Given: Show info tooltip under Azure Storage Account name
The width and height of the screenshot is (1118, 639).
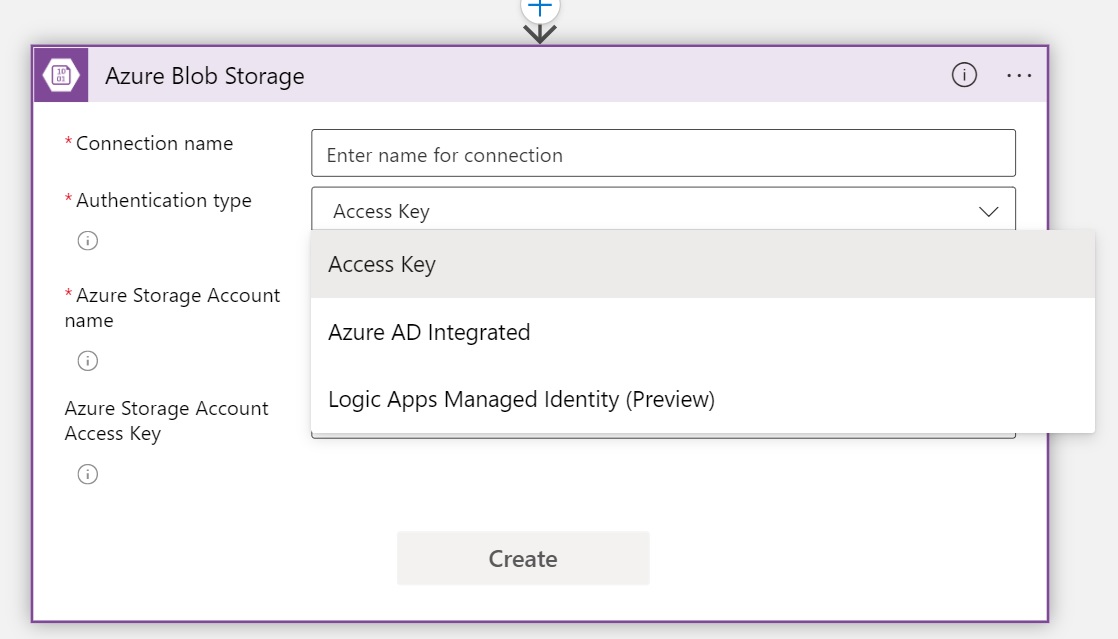Looking at the screenshot, I should point(88,361).
